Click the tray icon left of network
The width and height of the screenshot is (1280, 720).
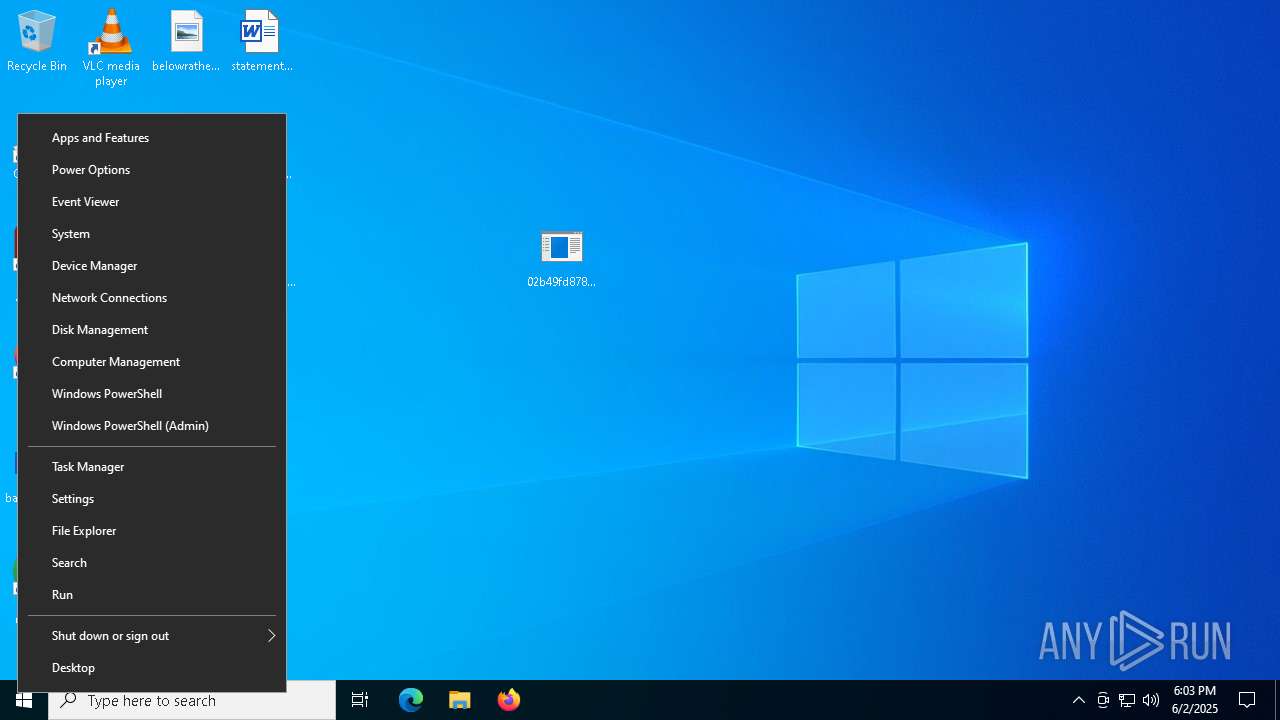coord(1103,700)
